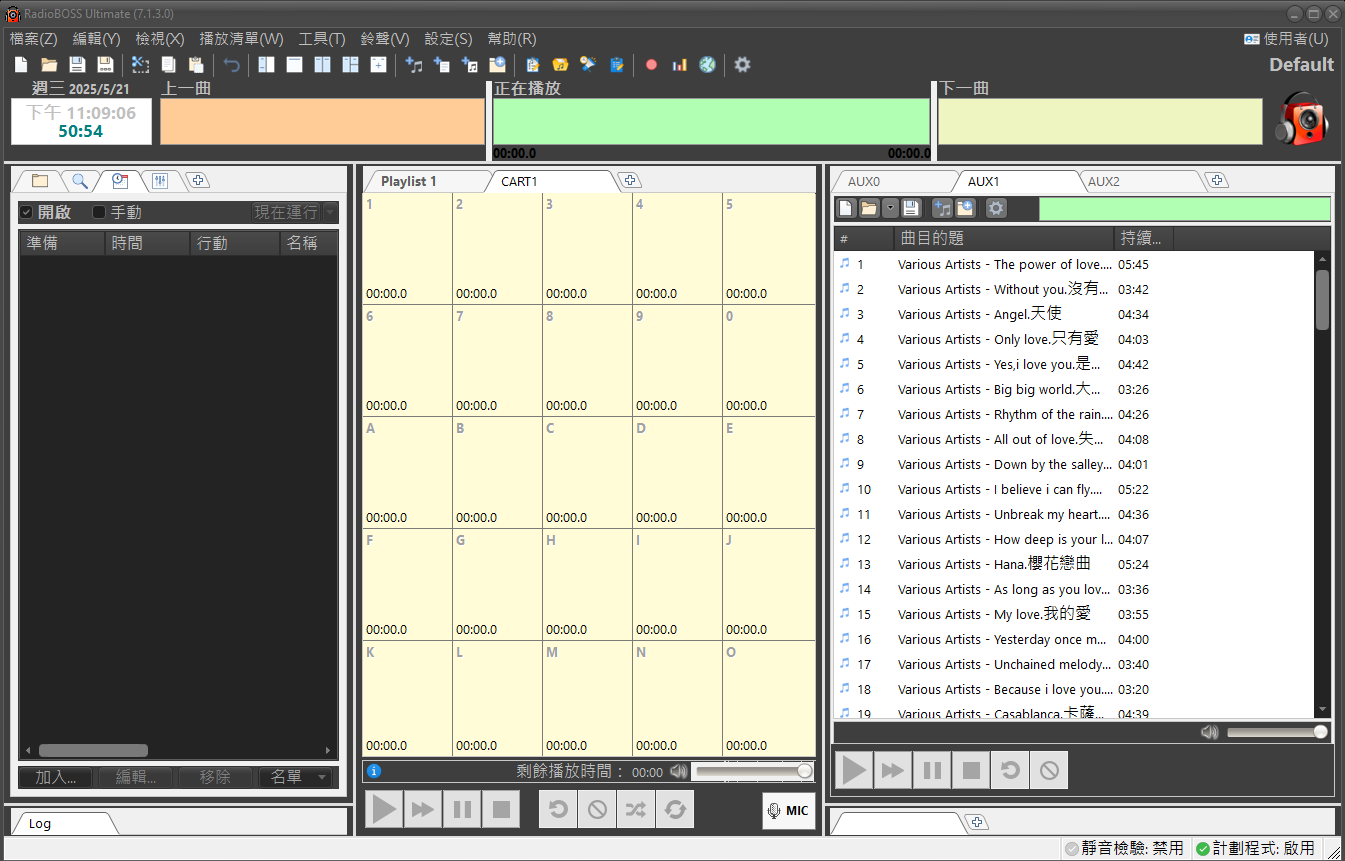Expand the AUX1 open folder dropdown arrow

click(x=890, y=208)
